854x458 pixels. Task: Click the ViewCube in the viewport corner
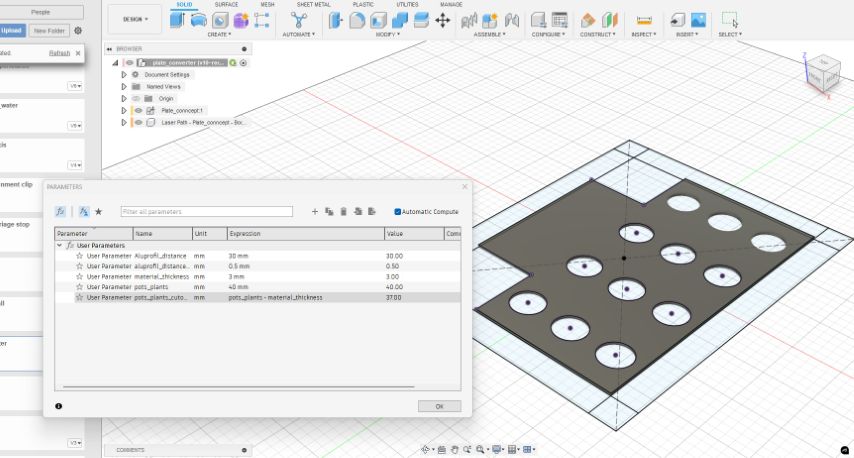coord(822,74)
